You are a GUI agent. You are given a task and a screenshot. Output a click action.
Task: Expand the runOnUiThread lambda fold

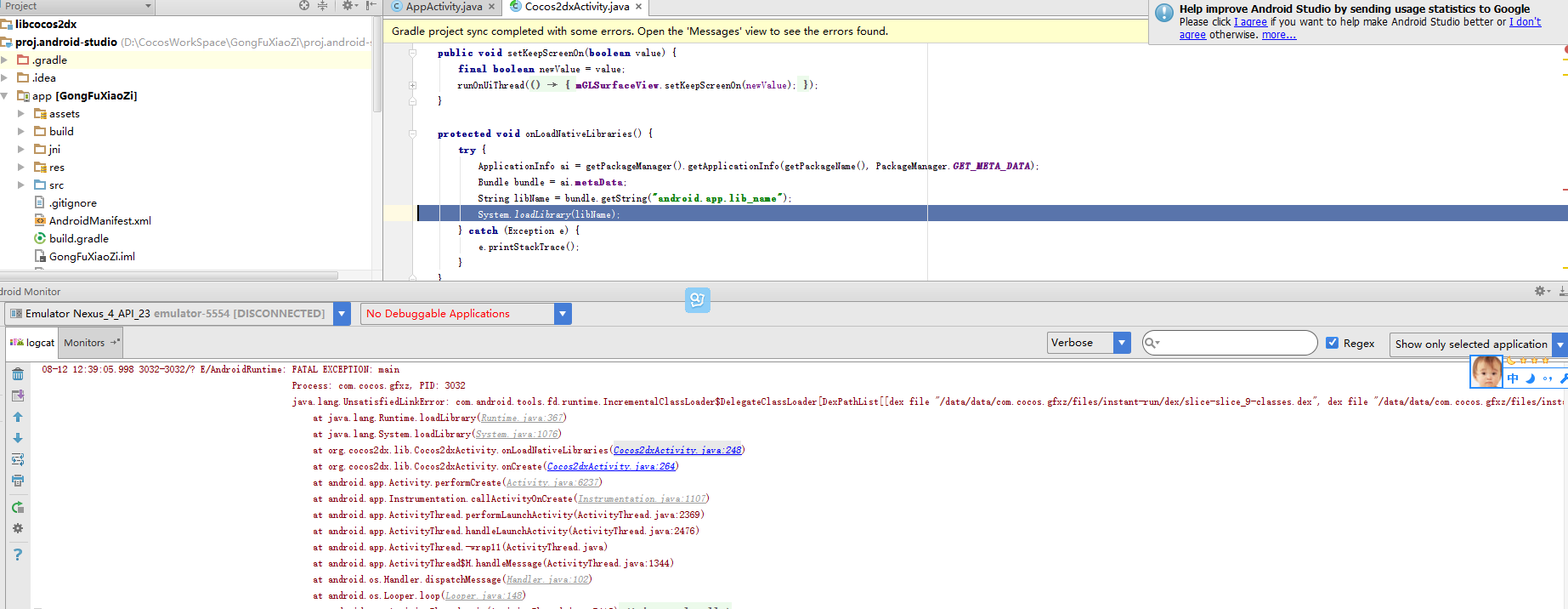(413, 85)
